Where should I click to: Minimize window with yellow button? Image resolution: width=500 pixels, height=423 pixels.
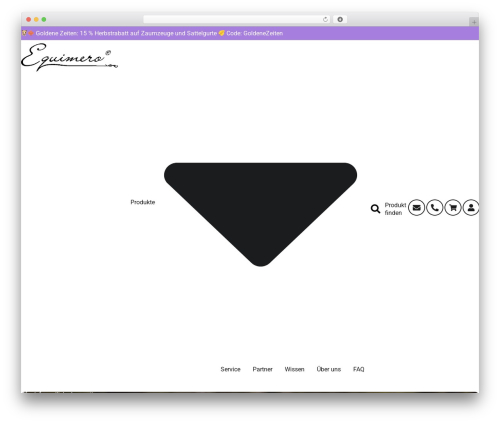coord(36,20)
